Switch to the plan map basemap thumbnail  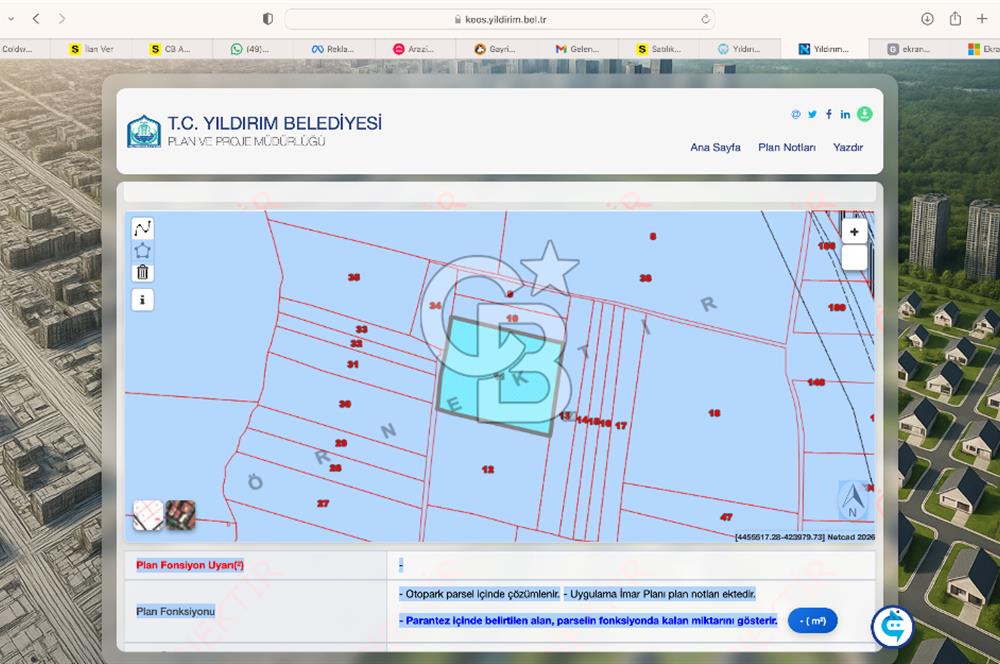(148, 515)
